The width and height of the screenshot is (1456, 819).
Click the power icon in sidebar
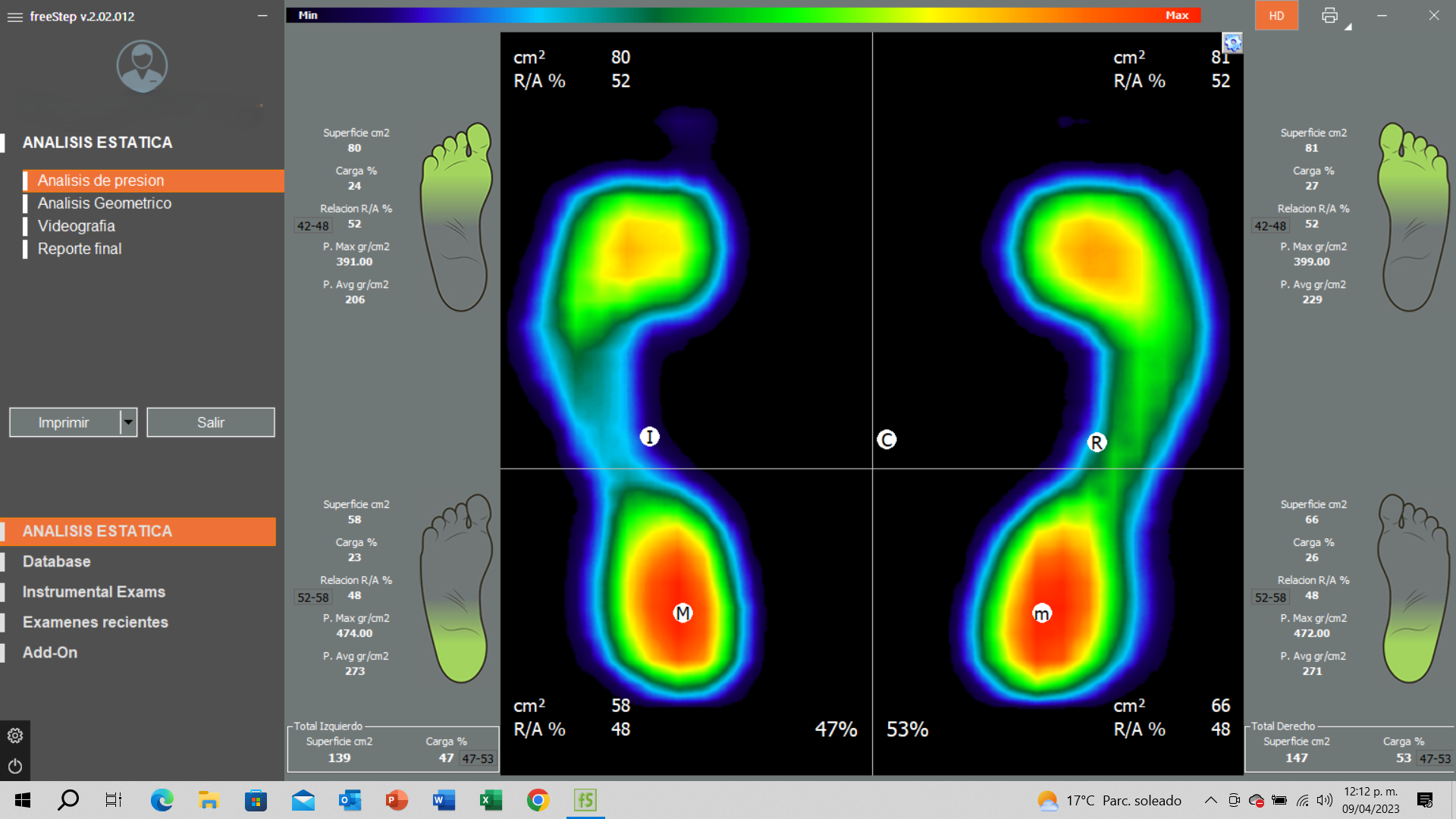pyautogui.click(x=15, y=767)
